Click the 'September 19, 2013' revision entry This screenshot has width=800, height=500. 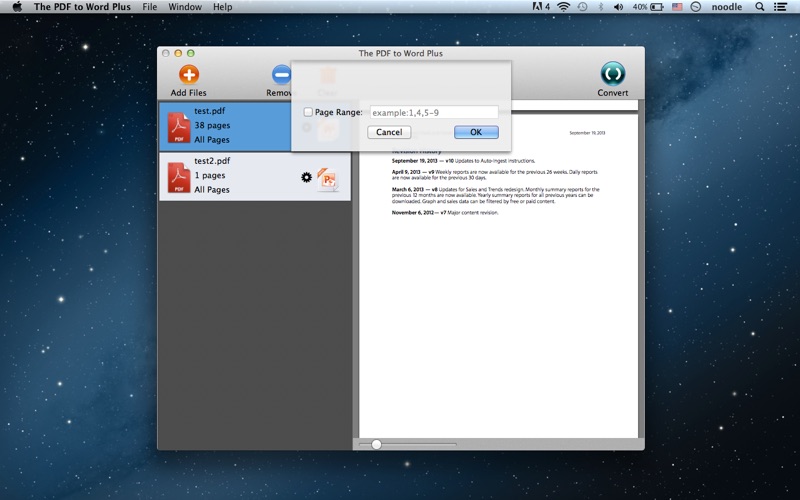(463, 161)
